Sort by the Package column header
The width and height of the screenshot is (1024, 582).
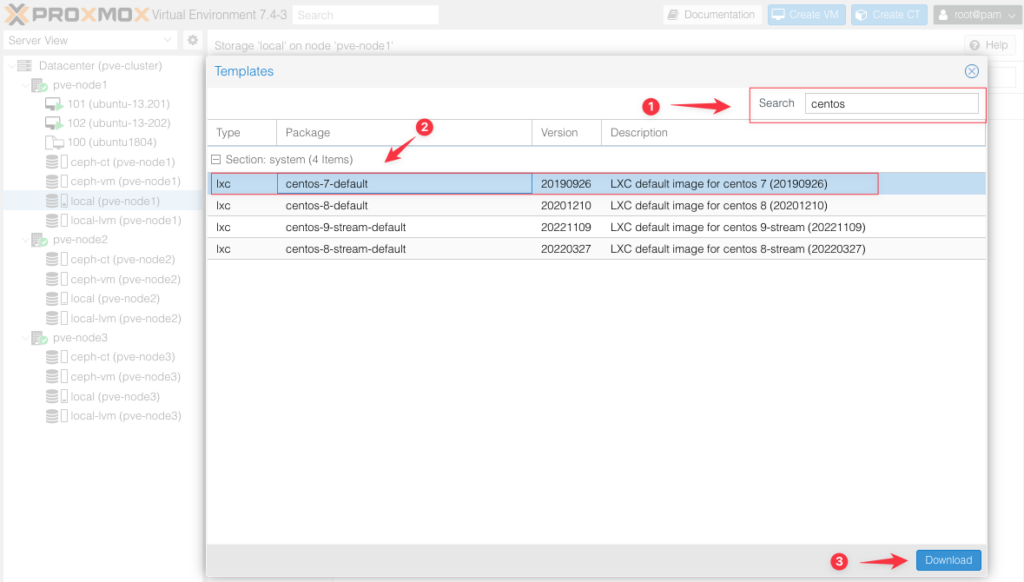coord(404,133)
